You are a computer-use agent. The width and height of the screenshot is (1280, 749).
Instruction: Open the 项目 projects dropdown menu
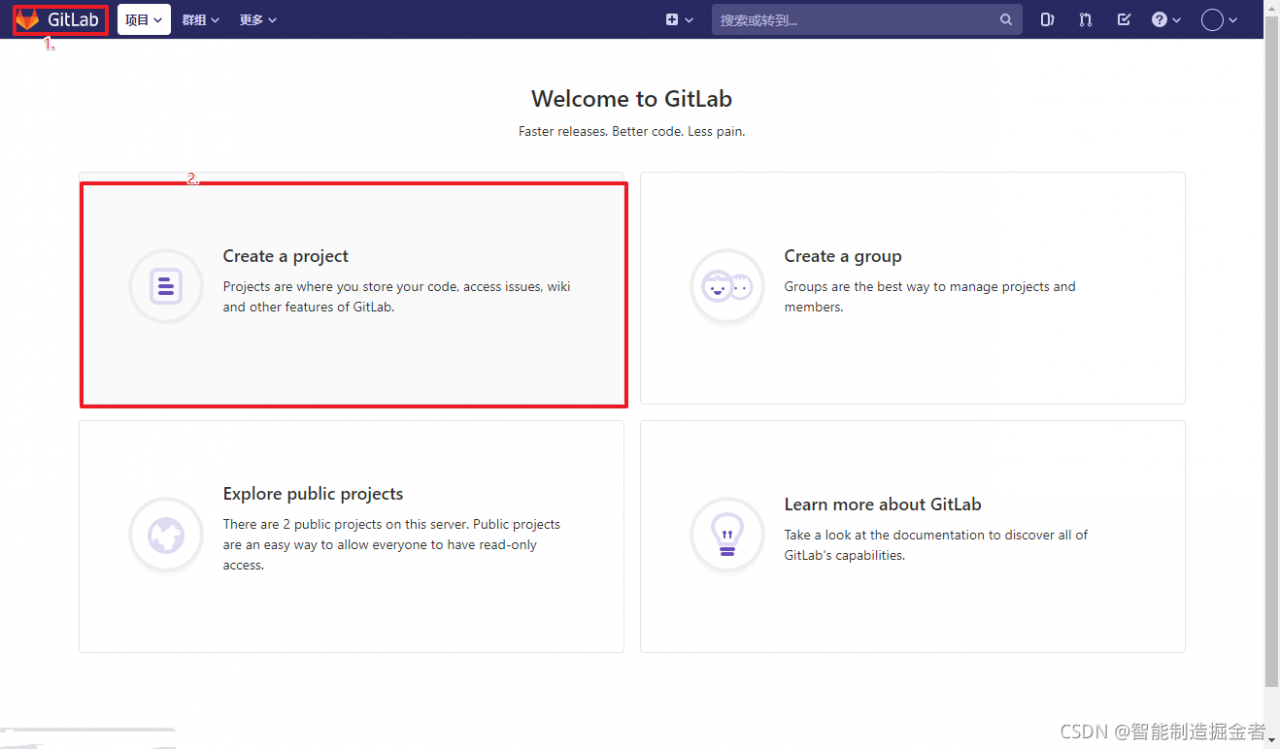pyautogui.click(x=144, y=19)
